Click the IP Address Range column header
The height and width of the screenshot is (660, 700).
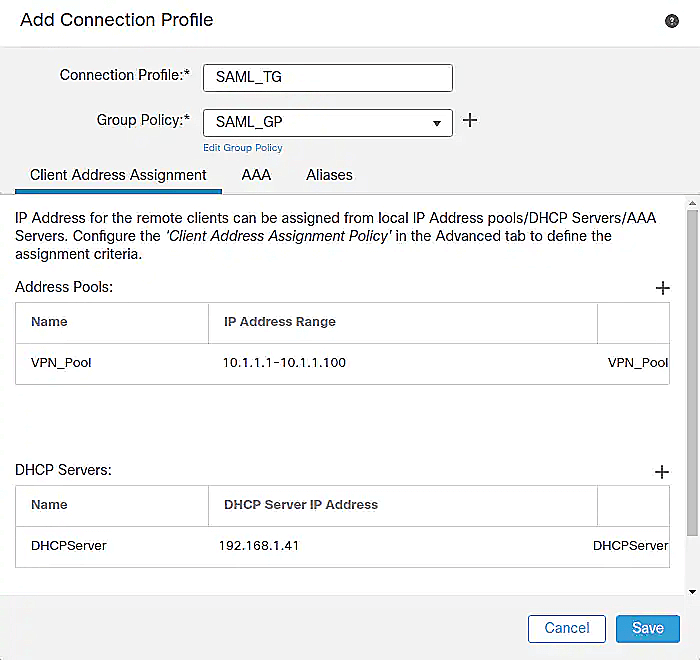coord(279,322)
